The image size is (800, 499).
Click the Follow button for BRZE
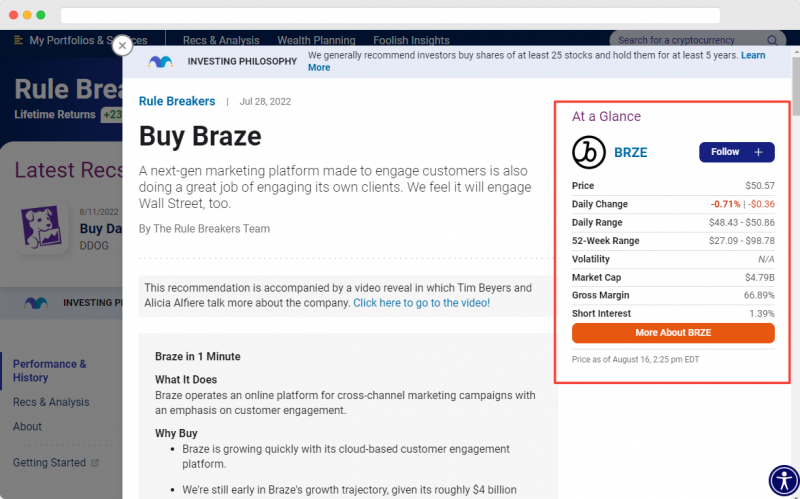pyautogui.click(x=737, y=152)
